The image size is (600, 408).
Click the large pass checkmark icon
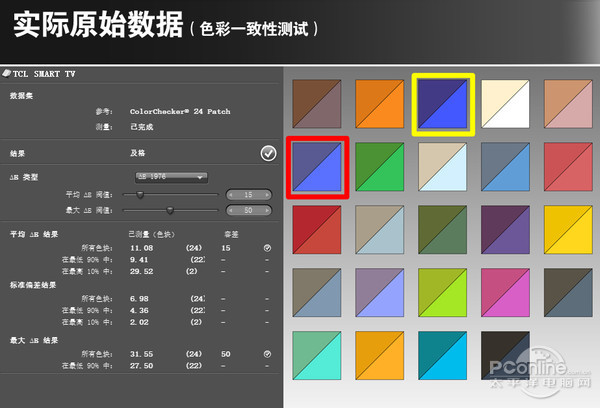coord(268,153)
